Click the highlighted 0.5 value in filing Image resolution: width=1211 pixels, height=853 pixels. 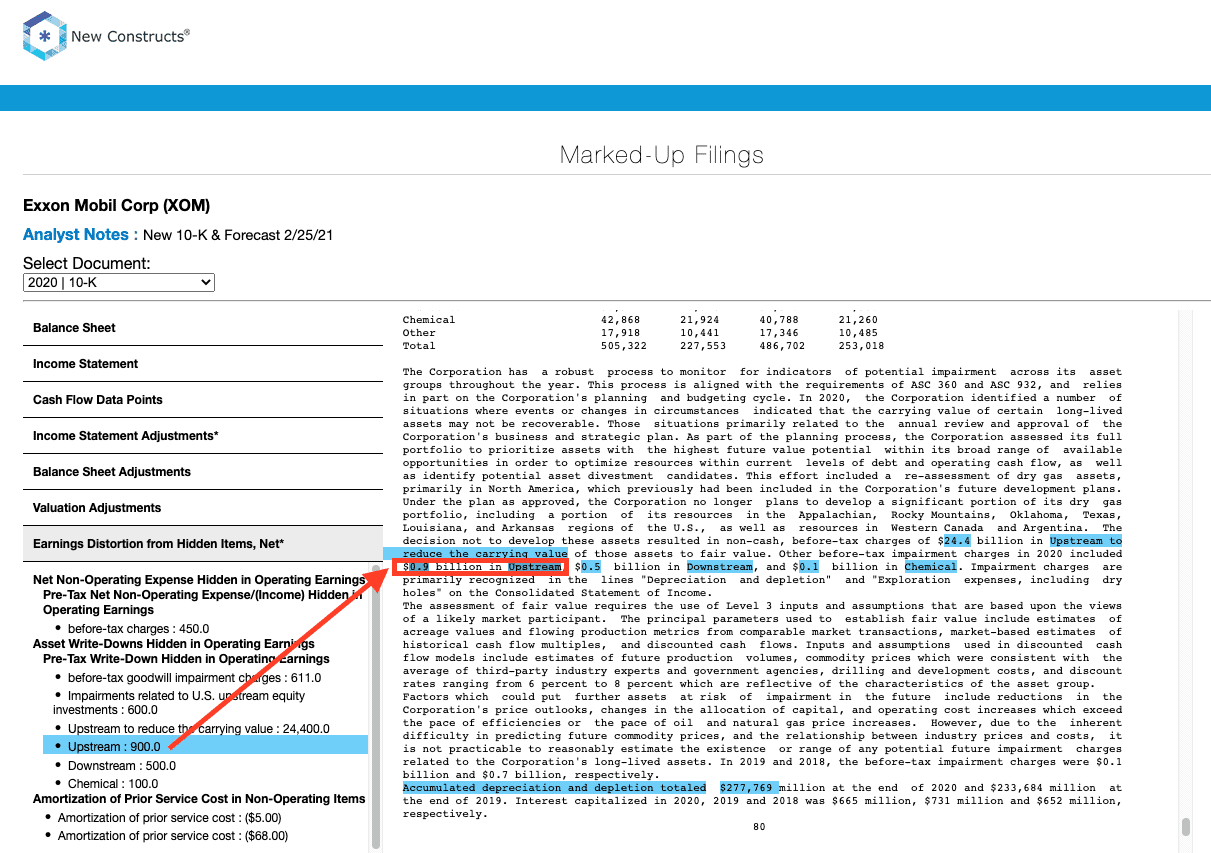tap(591, 567)
